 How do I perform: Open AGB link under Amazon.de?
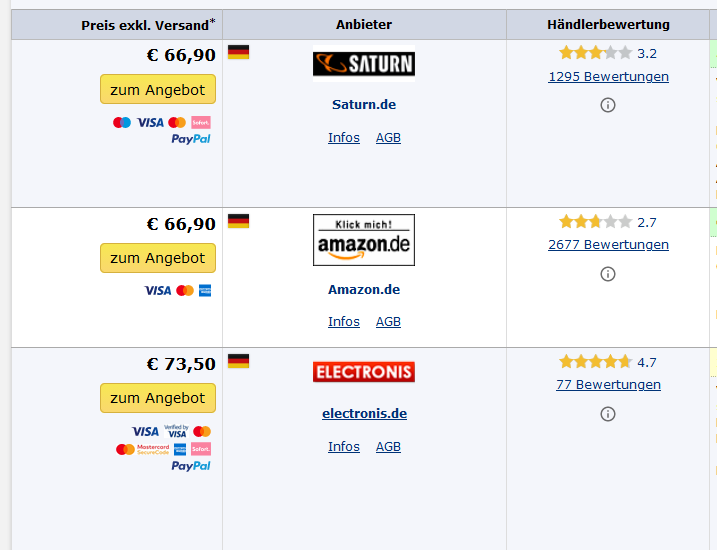pyautogui.click(x=388, y=322)
